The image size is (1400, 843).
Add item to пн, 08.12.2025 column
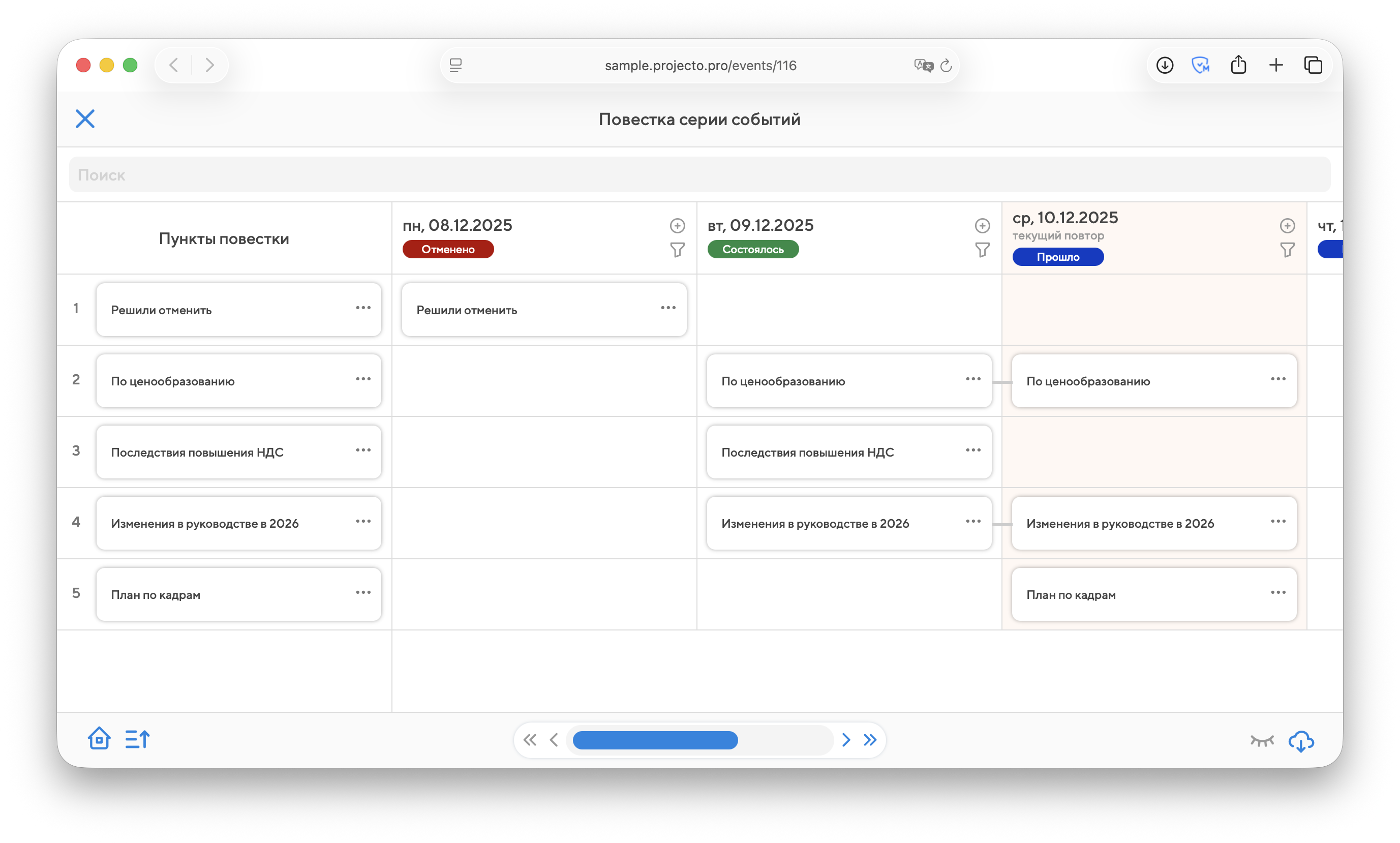point(677,226)
